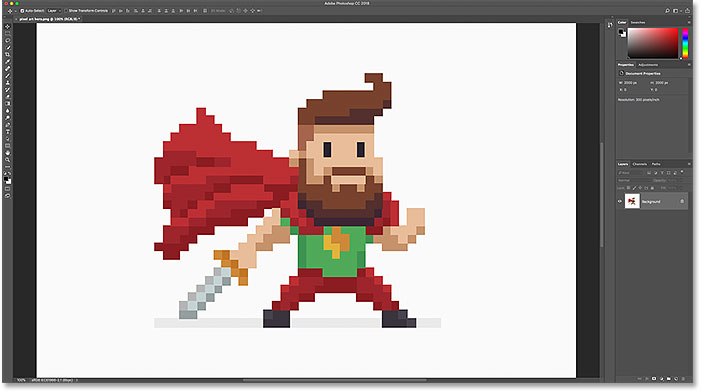The image size is (701, 392).
Task: Click the Share icon at top right
Action: click(x=688, y=11)
